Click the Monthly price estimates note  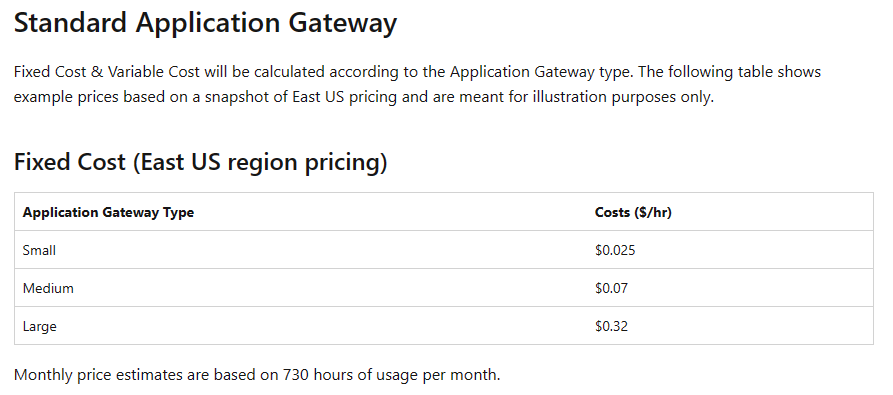pyautogui.click(x=257, y=375)
